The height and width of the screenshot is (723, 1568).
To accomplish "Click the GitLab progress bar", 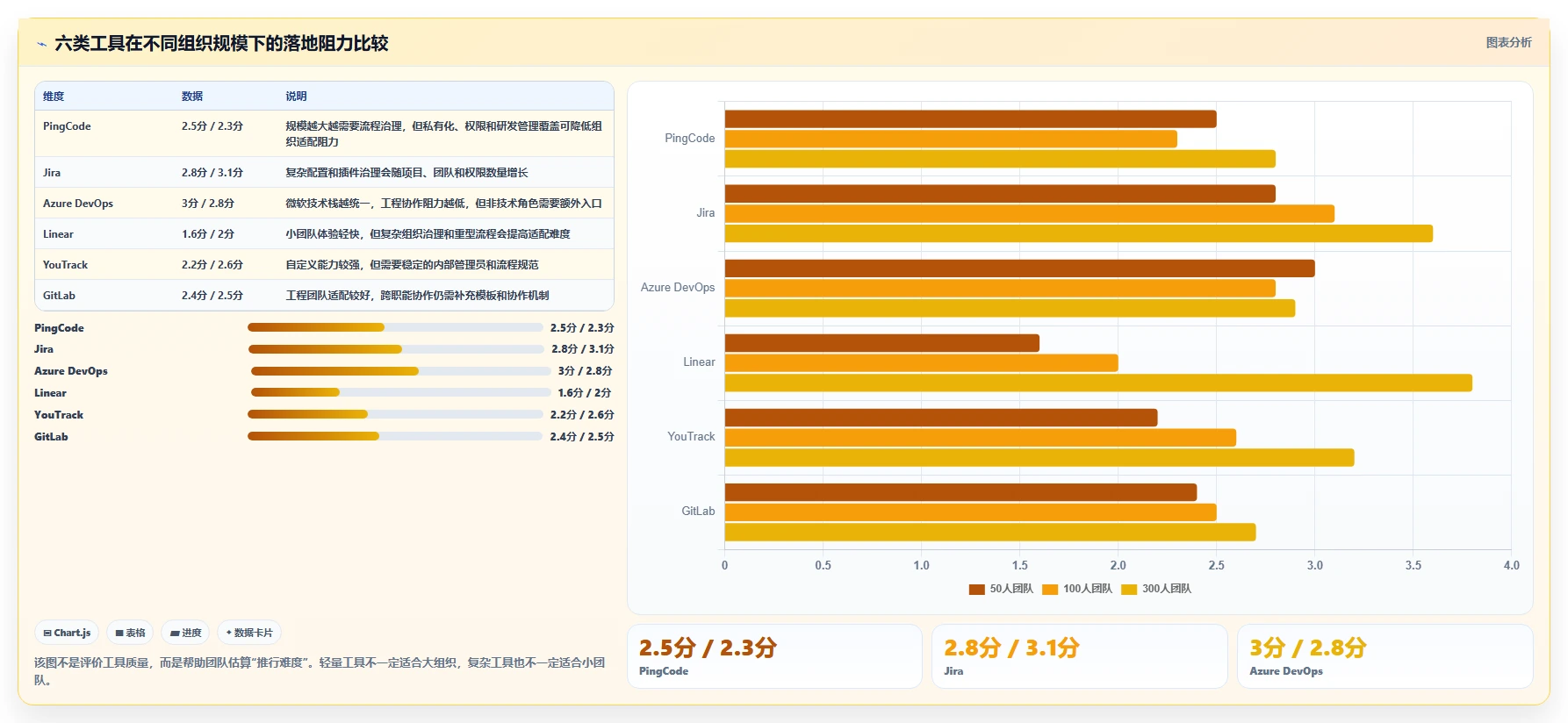I will tap(395, 436).
